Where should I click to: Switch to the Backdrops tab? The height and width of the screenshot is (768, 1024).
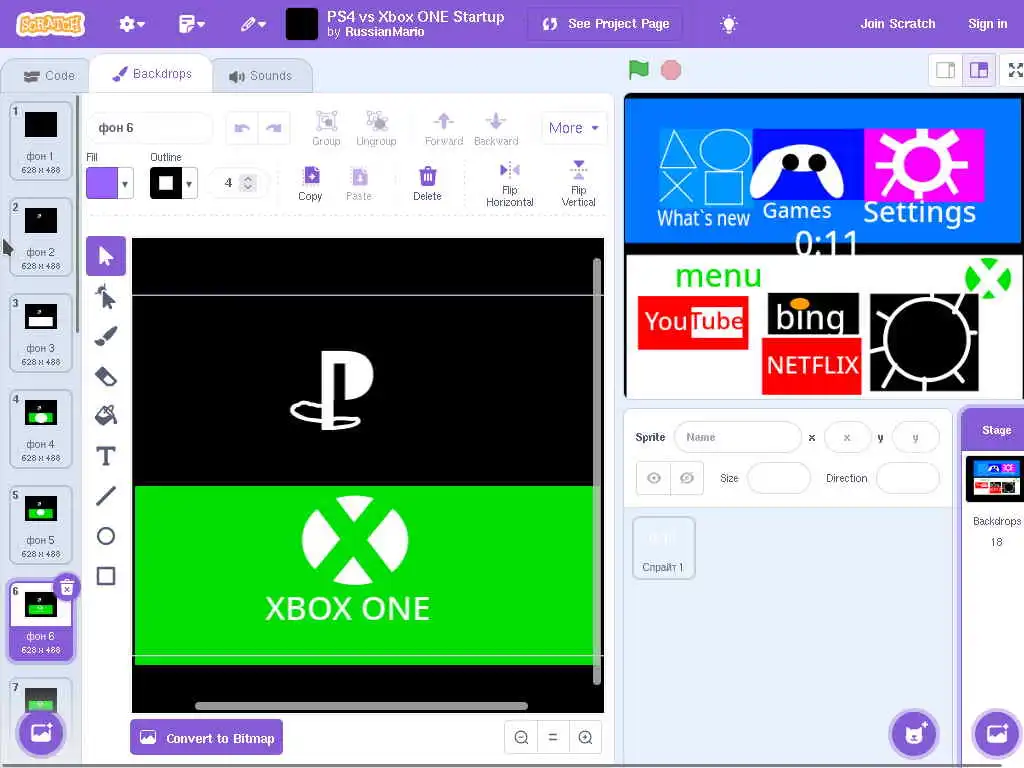(152, 74)
